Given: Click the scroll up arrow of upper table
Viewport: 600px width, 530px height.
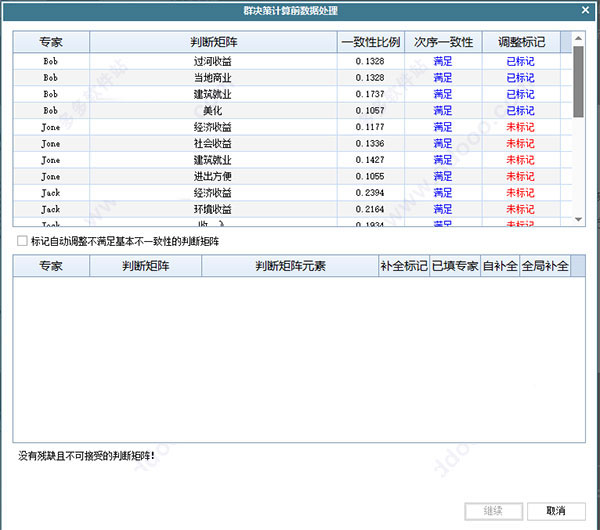Looking at the screenshot, I should [578, 38].
